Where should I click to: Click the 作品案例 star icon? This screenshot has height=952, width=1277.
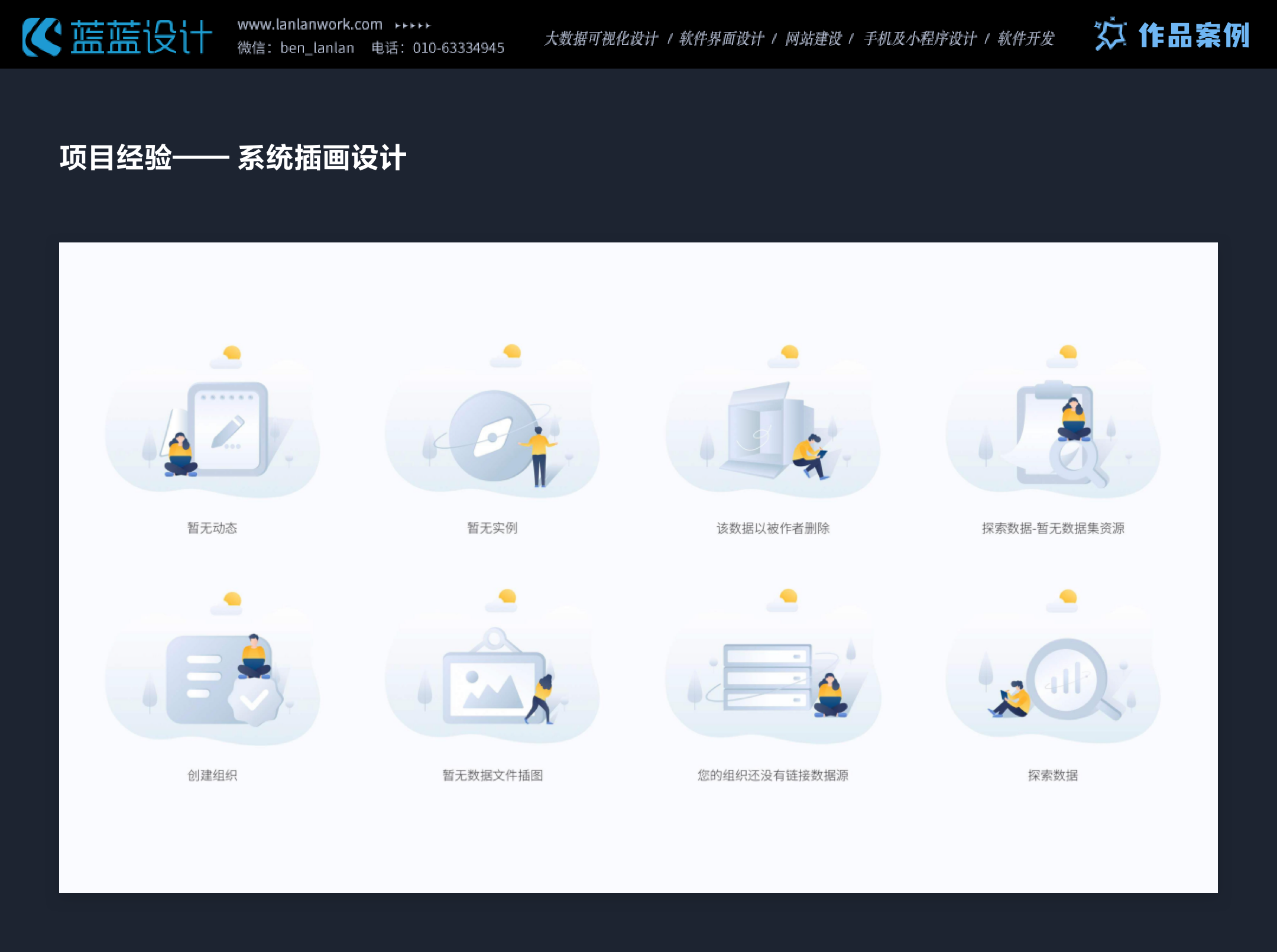(x=1110, y=34)
